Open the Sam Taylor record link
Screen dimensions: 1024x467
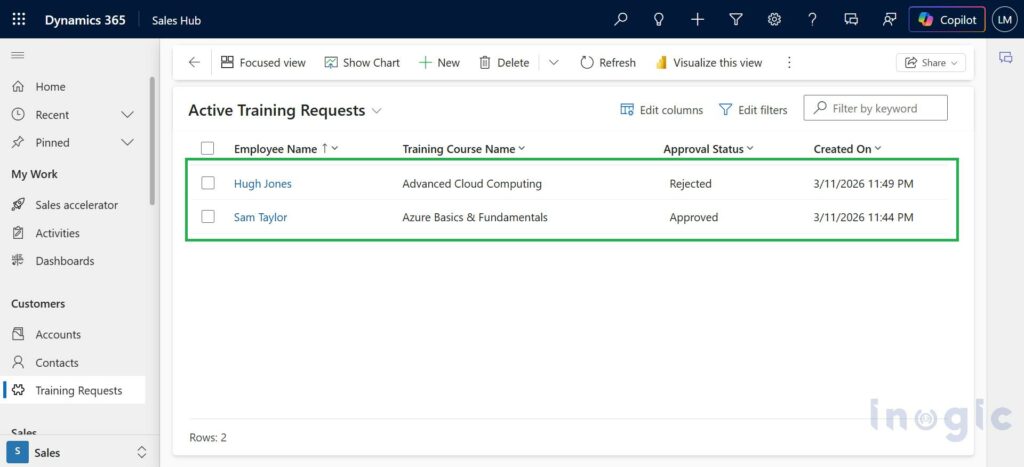click(261, 217)
